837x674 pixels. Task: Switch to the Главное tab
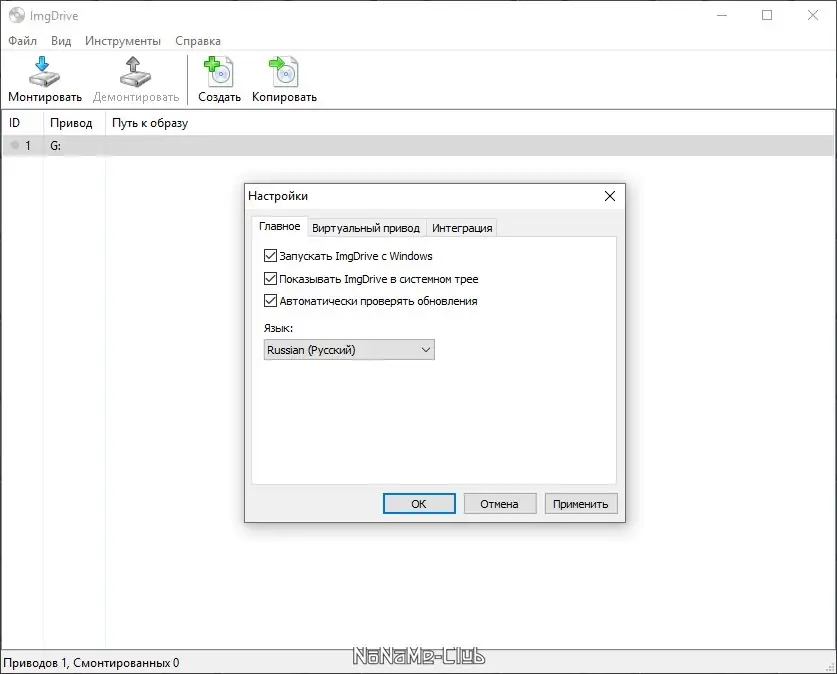(x=280, y=226)
